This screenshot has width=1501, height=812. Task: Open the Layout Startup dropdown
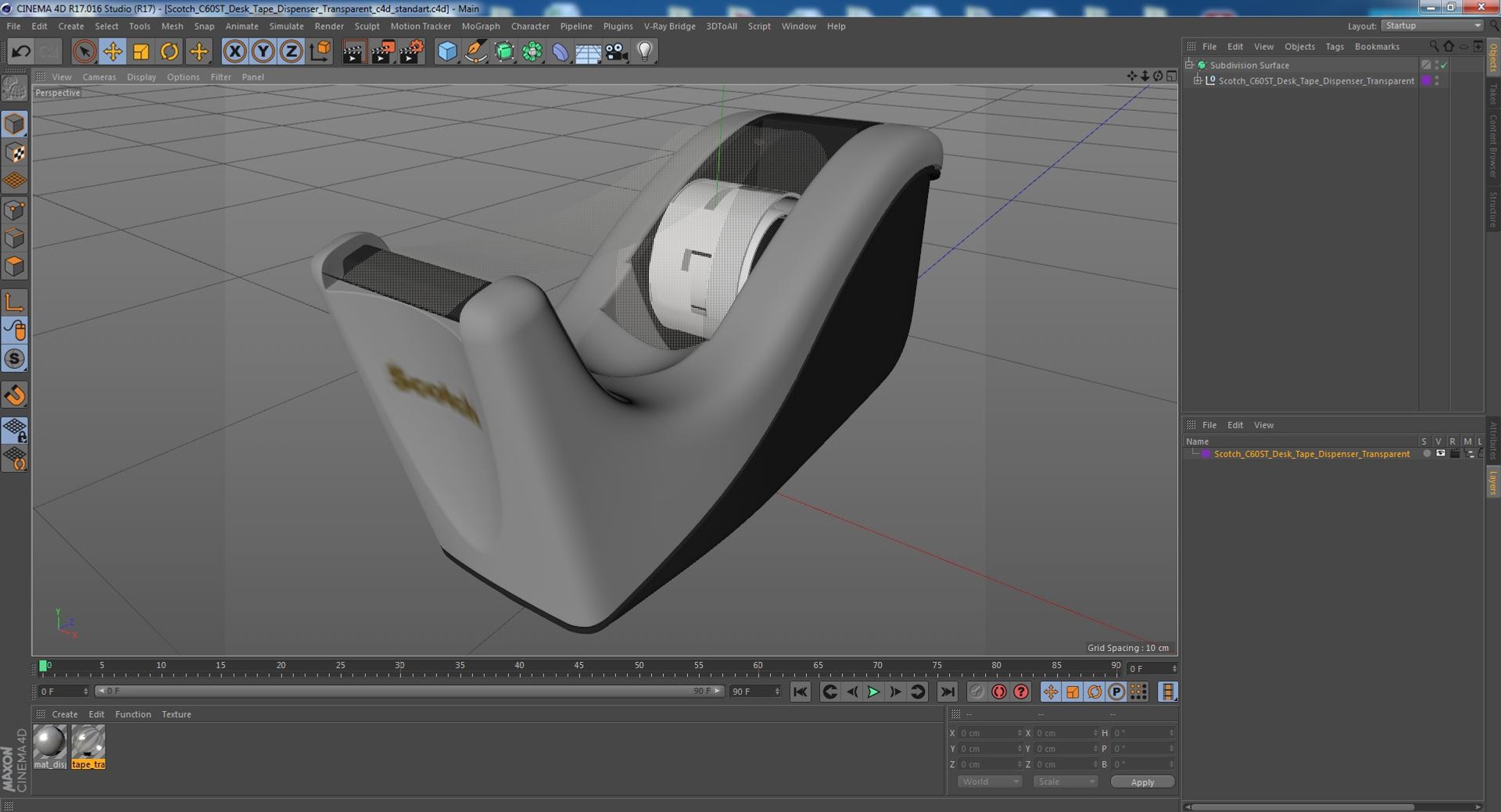[x=1432, y=26]
